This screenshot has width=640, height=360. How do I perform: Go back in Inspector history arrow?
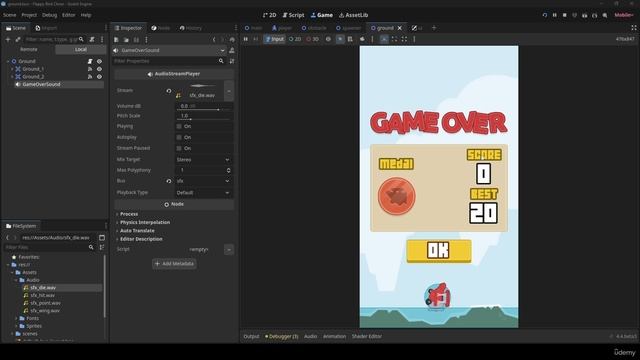[214, 40]
